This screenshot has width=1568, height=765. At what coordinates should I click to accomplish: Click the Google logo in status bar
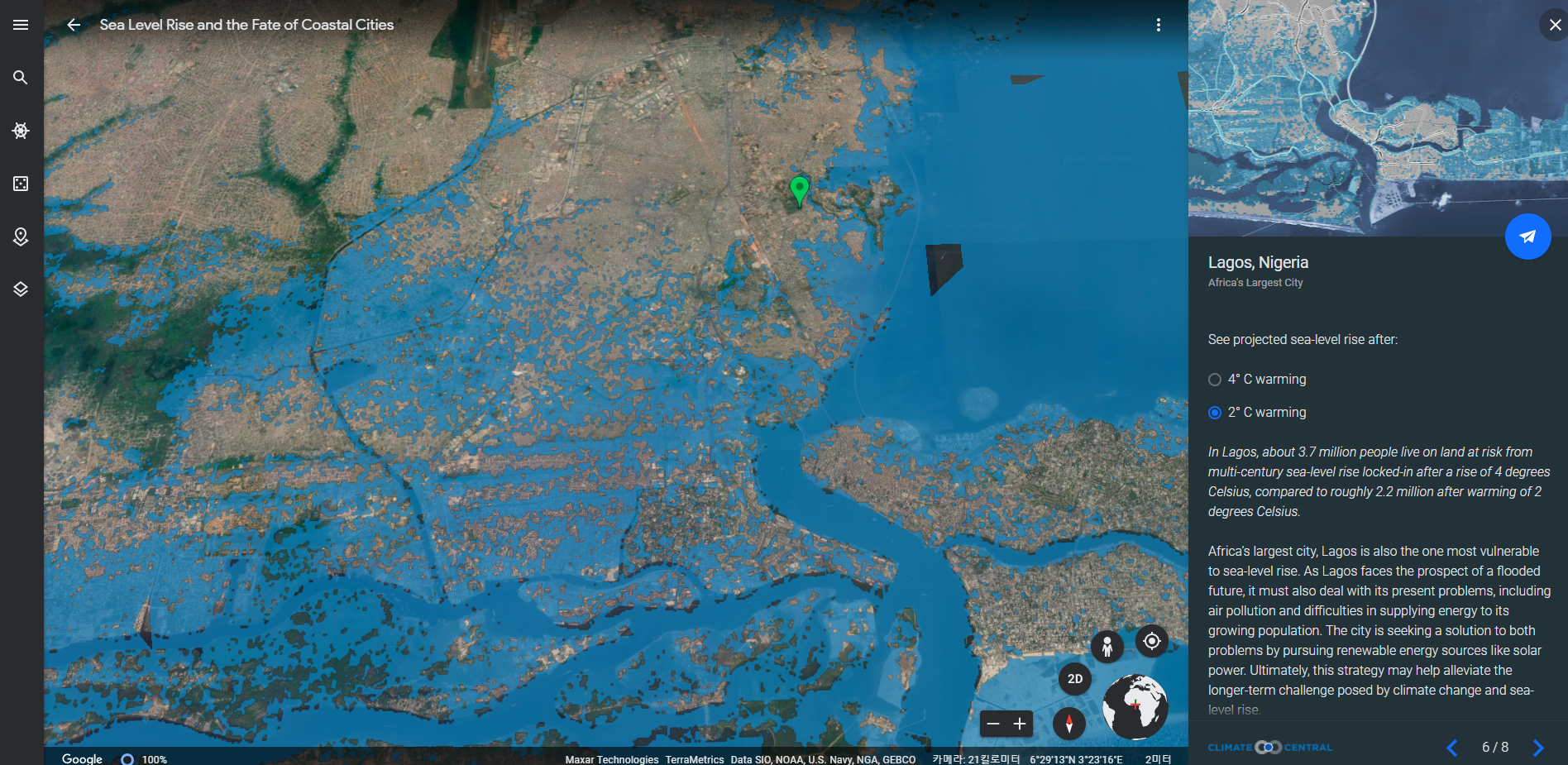coord(82,758)
